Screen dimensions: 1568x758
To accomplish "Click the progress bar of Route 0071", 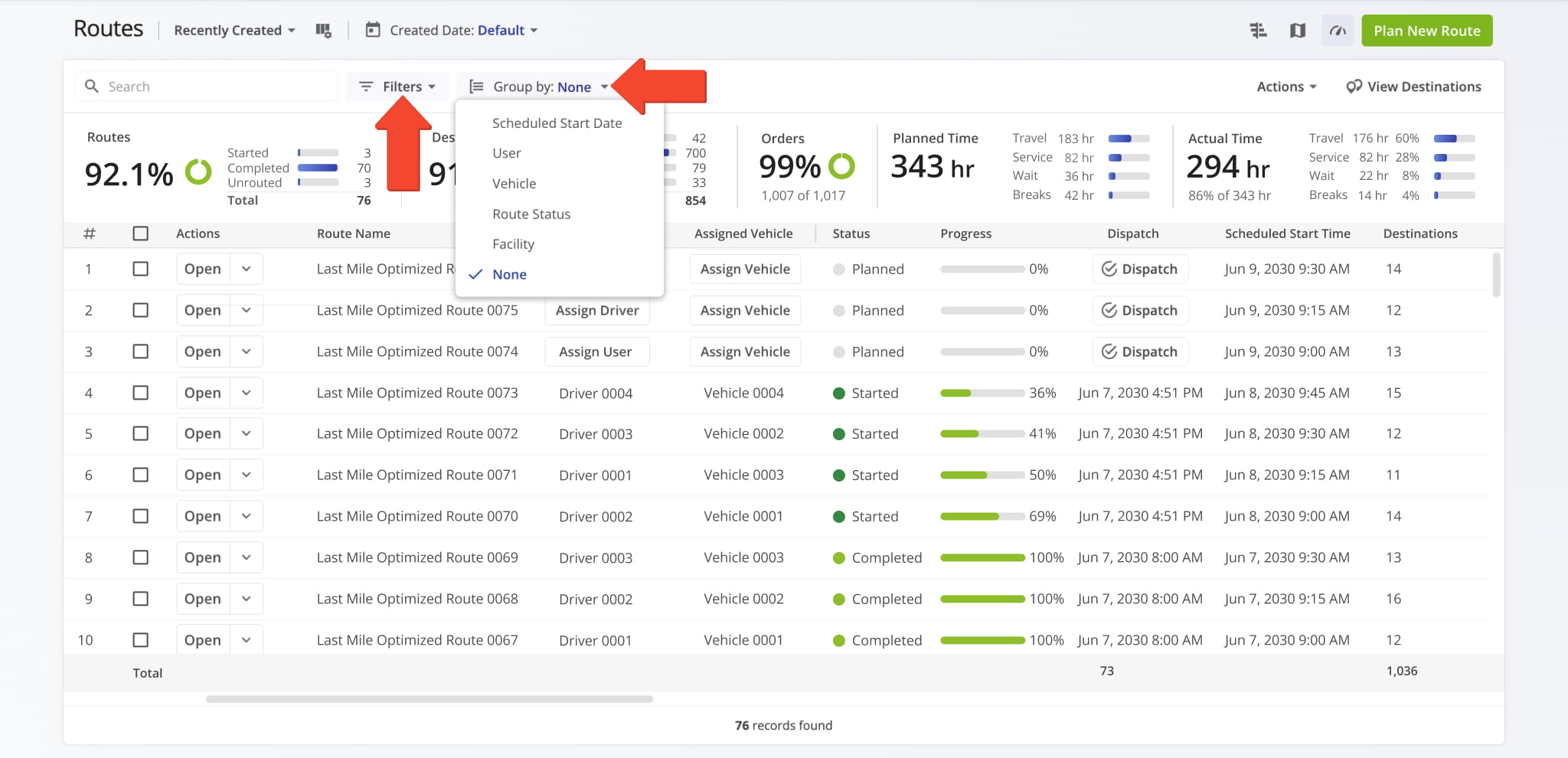I will (982, 475).
